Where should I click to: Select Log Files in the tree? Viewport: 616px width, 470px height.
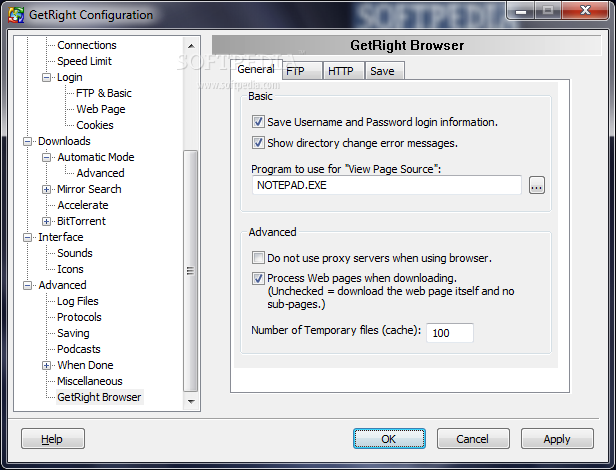point(78,301)
